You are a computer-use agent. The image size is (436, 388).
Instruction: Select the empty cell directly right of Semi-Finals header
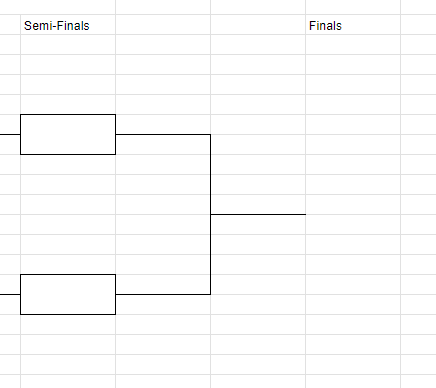[x=163, y=24]
